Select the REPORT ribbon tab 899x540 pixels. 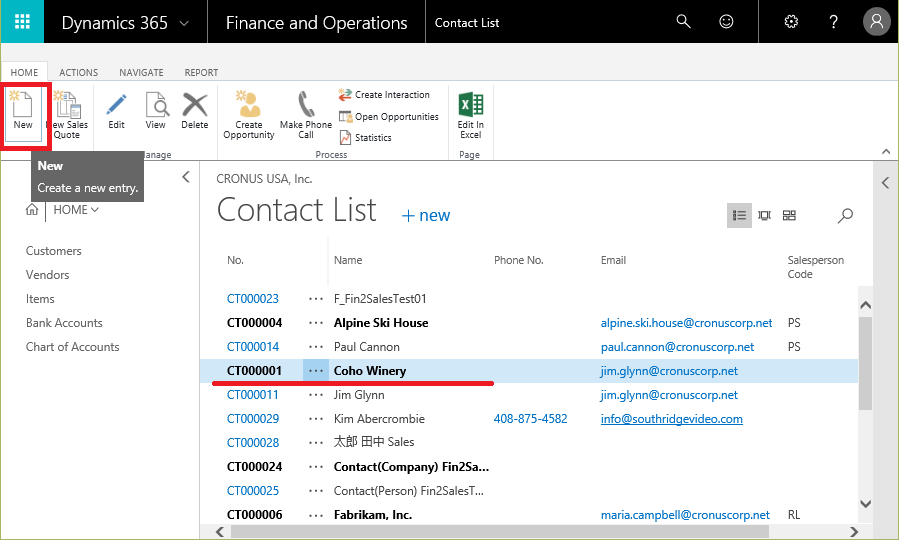click(201, 72)
